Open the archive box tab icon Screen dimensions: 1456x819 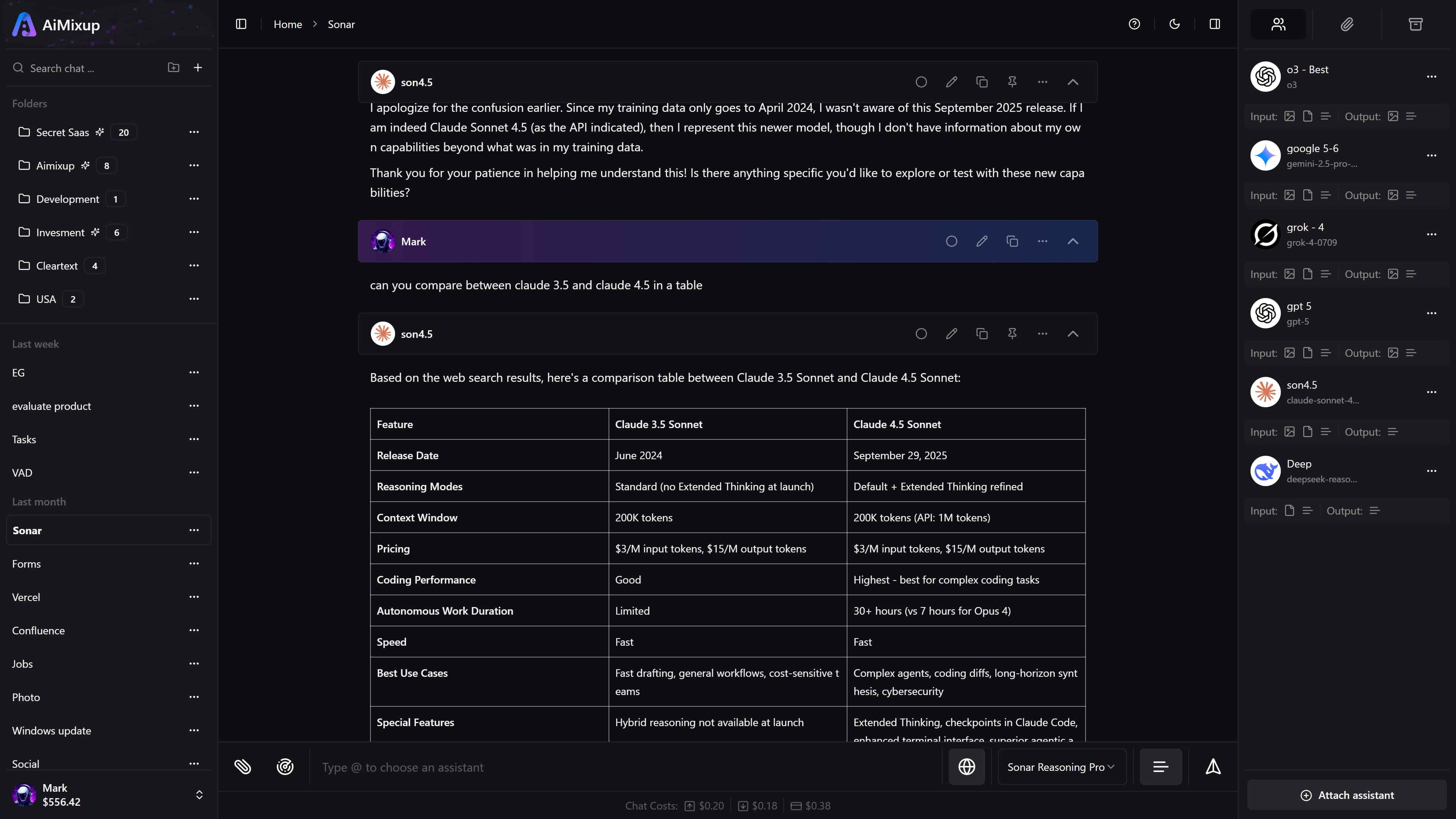click(x=1415, y=24)
